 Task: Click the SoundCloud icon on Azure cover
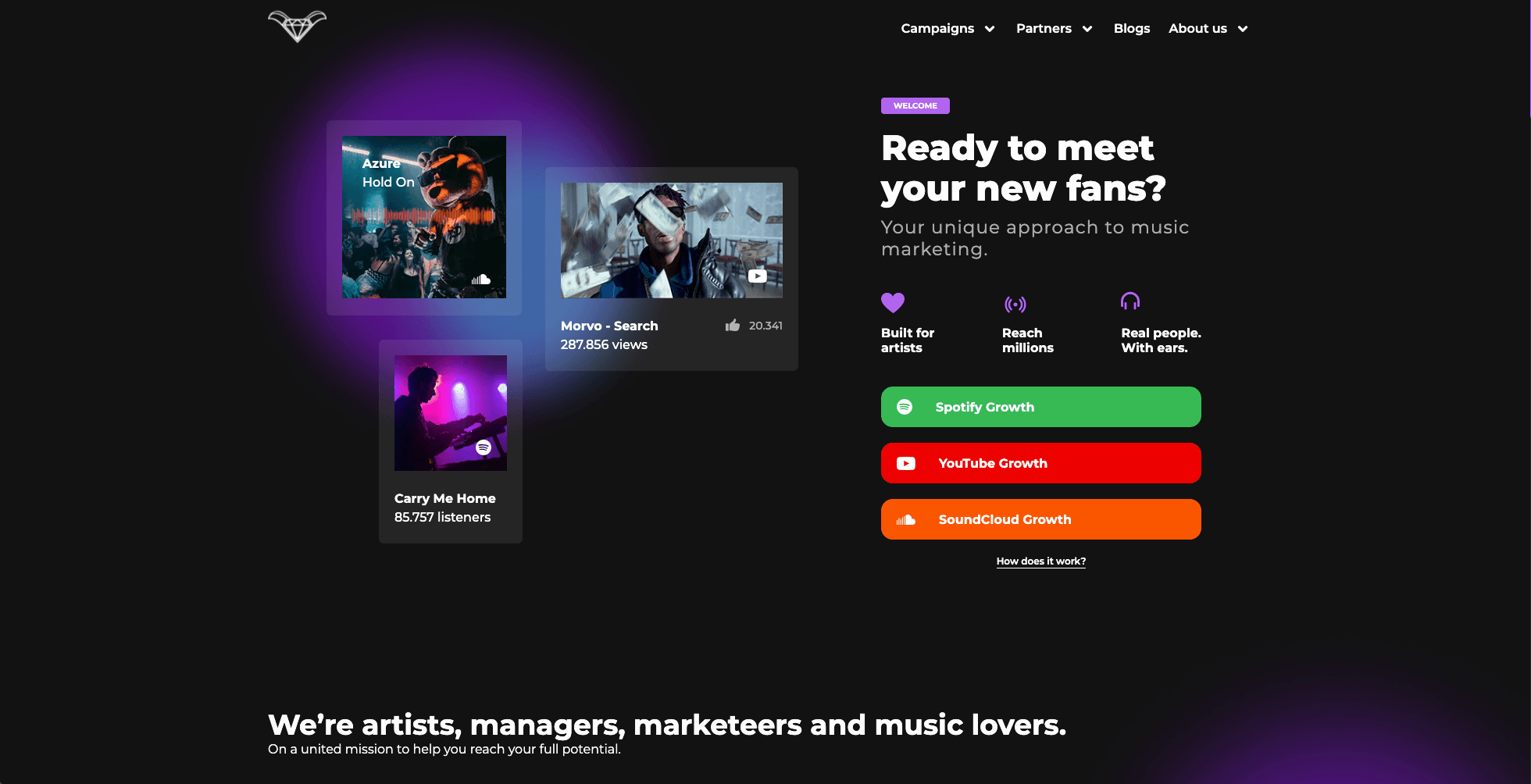[x=481, y=280]
